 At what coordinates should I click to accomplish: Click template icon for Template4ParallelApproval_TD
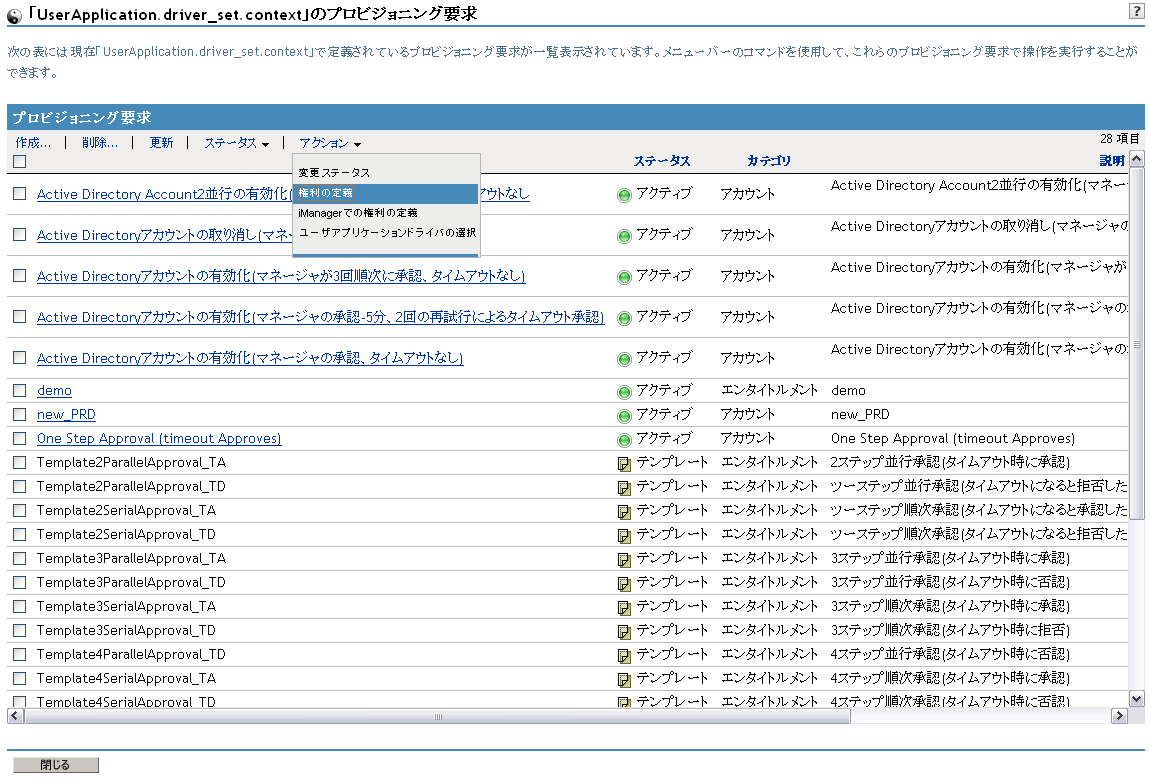(624, 656)
